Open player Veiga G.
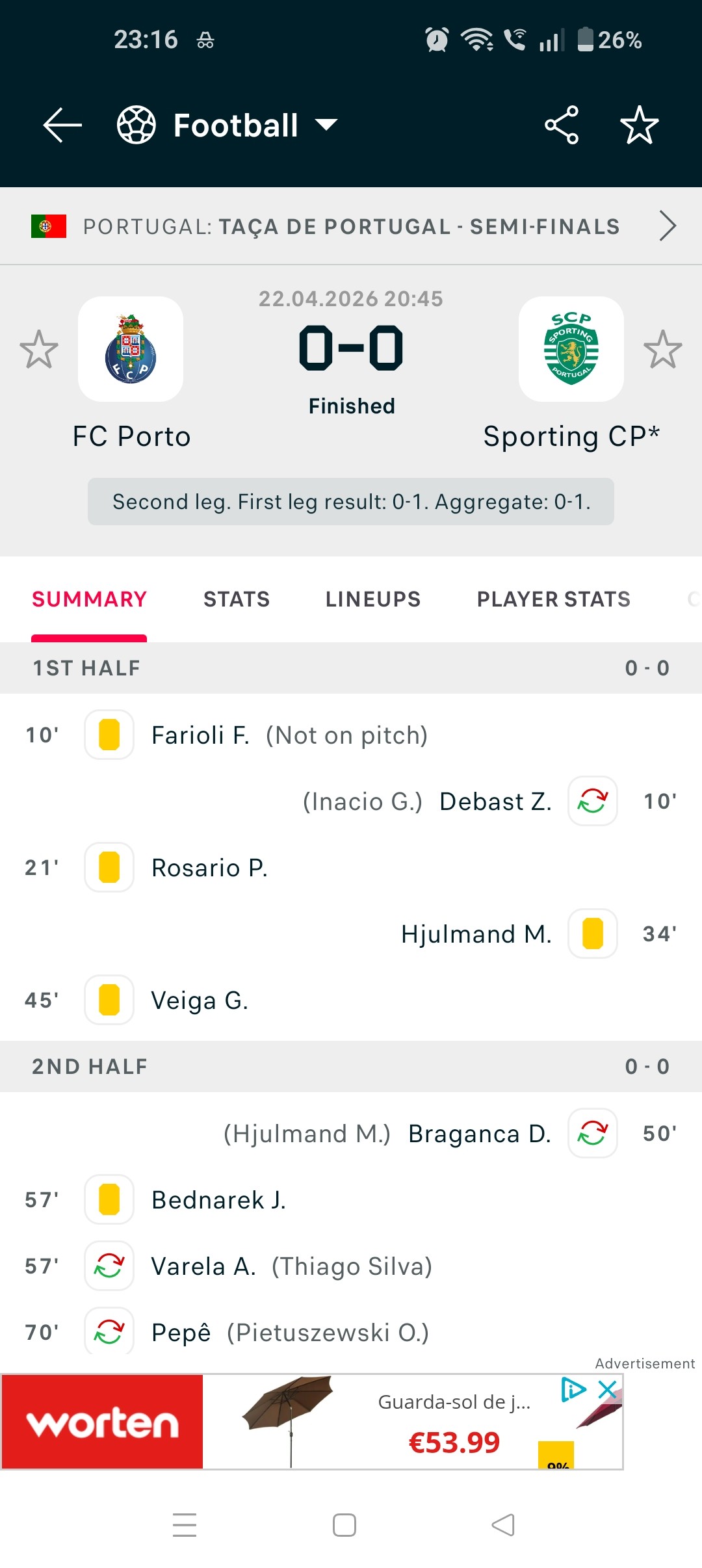This screenshot has width=702, height=1568. tap(200, 1000)
